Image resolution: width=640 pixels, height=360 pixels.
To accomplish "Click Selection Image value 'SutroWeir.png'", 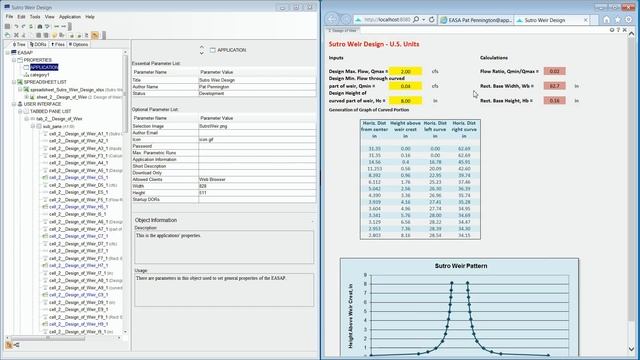I will [x=257, y=126].
